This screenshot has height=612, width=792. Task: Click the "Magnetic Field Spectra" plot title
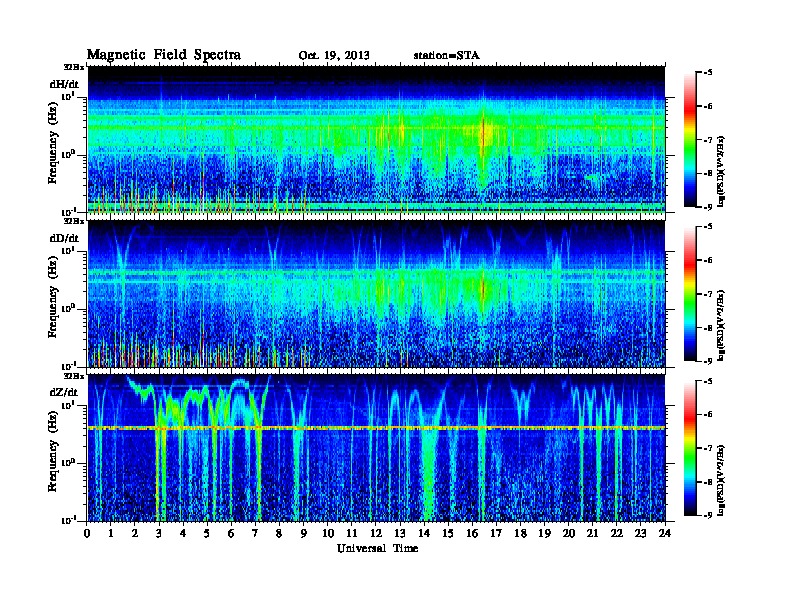point(164,55)
